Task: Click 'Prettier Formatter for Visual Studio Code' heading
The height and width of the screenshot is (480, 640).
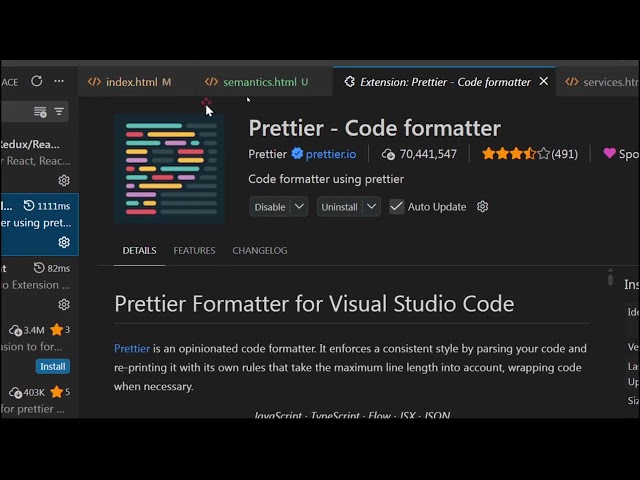Action: pos(314,303)
